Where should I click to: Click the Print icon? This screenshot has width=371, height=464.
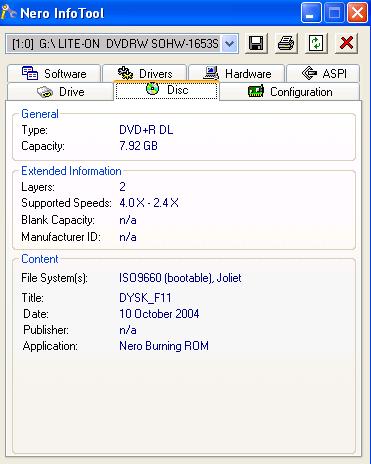(x=286, y=43)
